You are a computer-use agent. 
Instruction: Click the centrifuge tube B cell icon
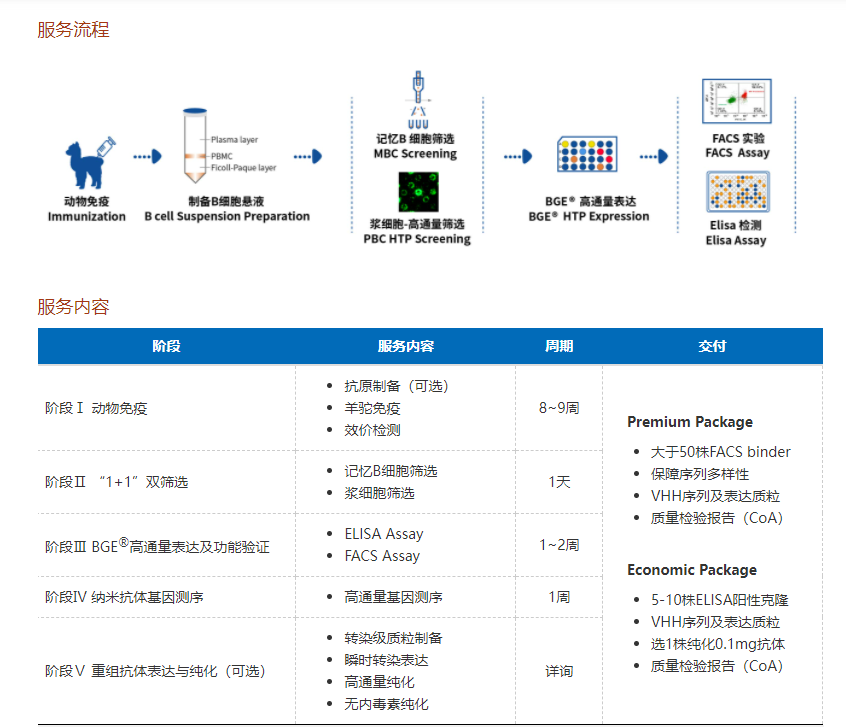coord(194,148)
